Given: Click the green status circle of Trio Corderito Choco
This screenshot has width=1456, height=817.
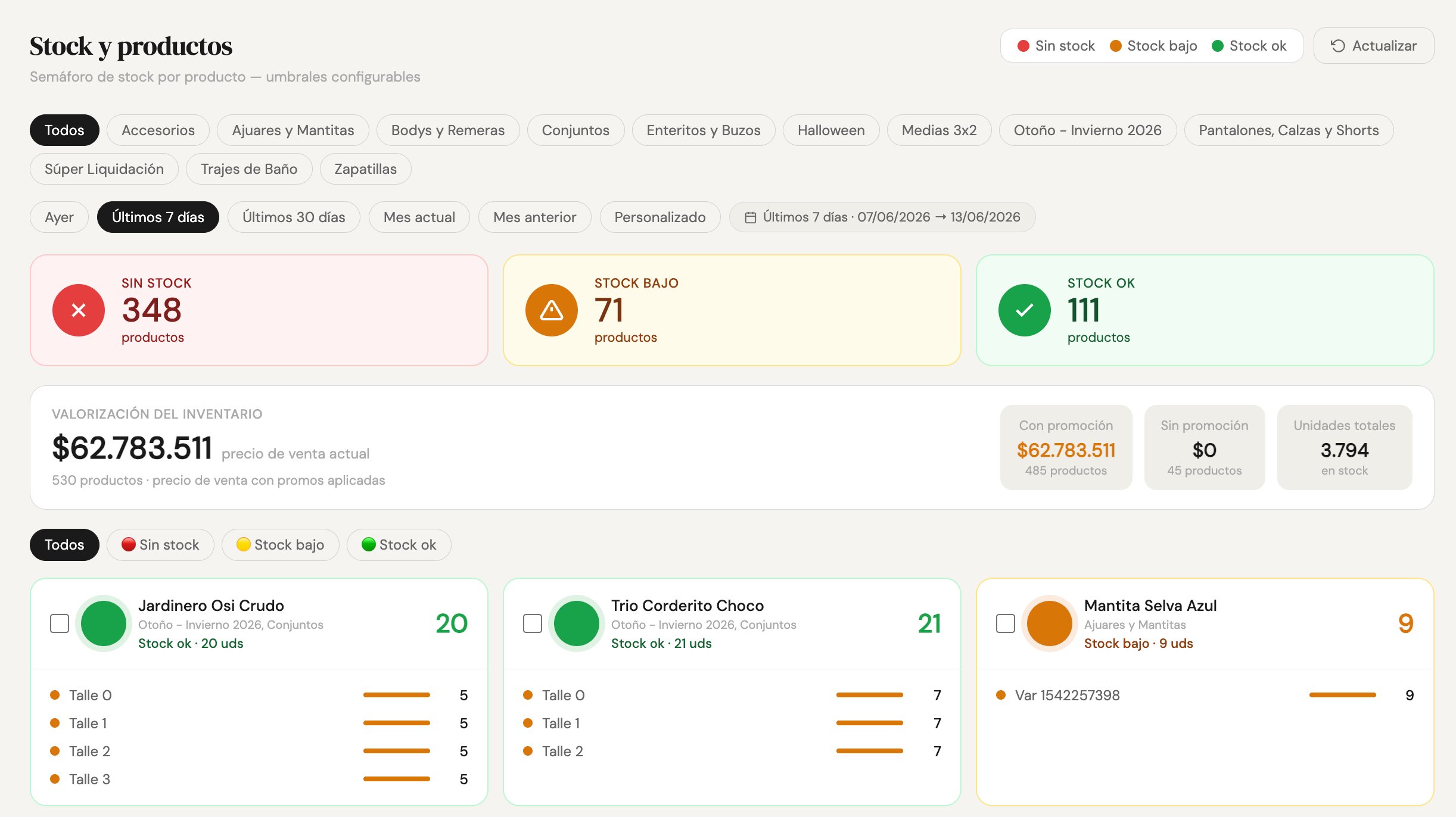Looking at the screenshot, I should pyautogui.click(x=577, y=623).
